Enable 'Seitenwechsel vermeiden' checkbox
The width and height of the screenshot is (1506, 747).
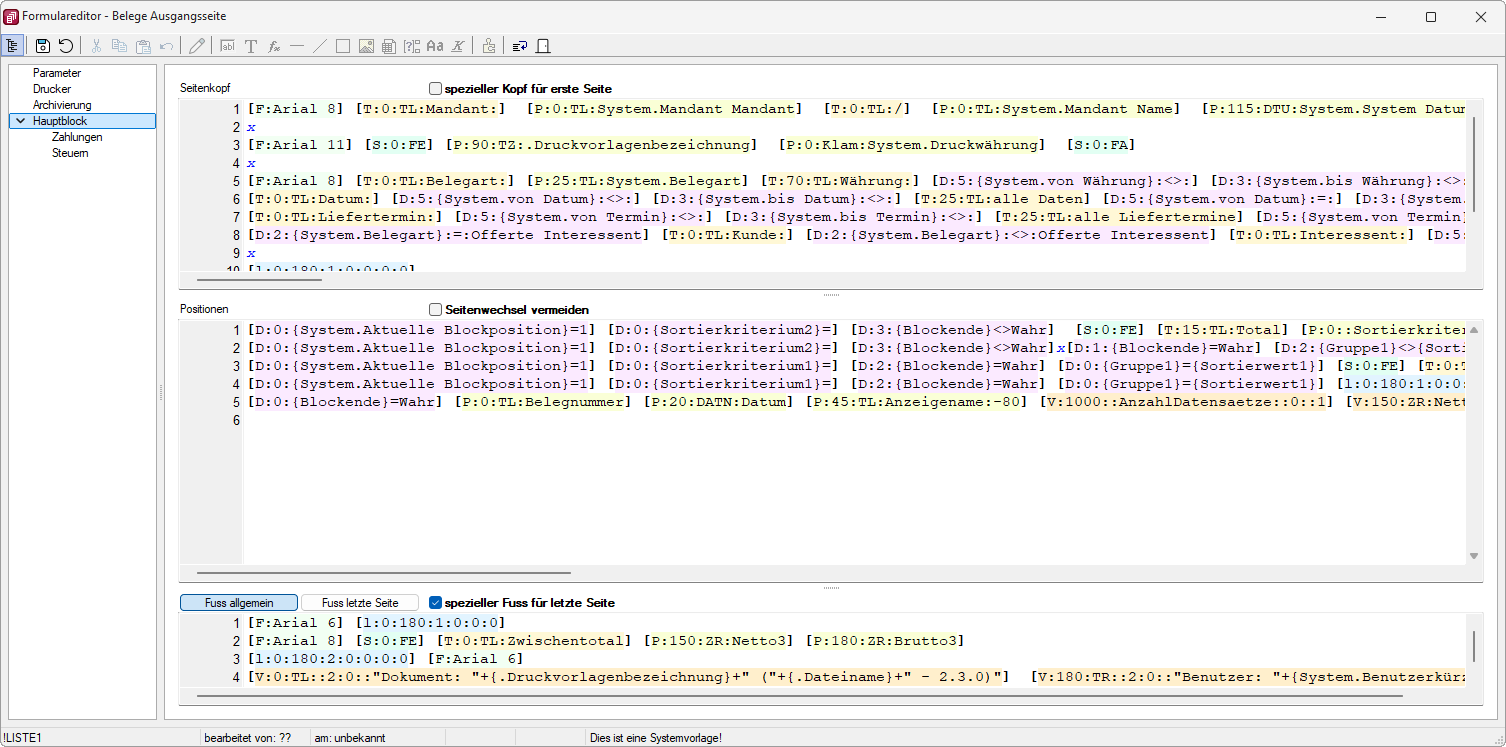pyautogui.click(x=435, y=310)
